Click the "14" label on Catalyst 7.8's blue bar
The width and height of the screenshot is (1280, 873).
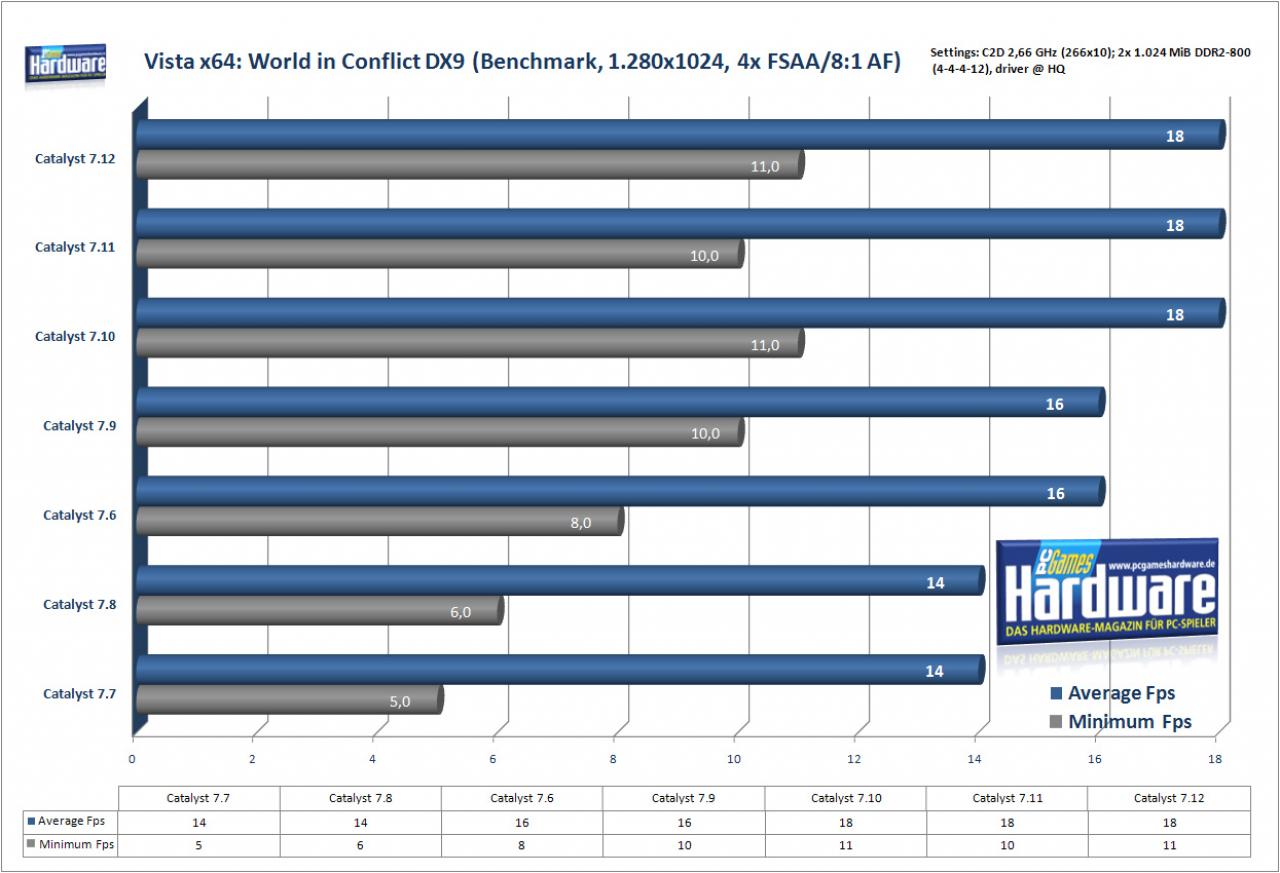click(934, 582)
